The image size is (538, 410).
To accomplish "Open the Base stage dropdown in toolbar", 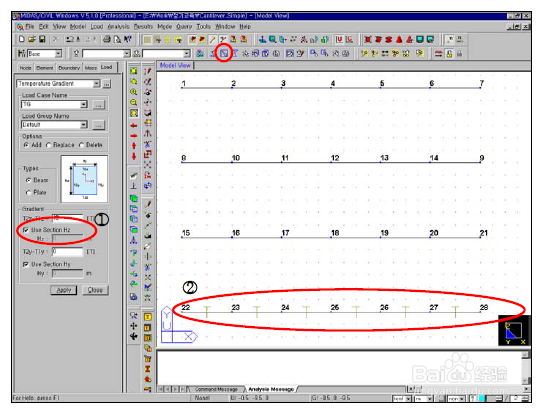I will pyautogui.click(x=58, y=54).
